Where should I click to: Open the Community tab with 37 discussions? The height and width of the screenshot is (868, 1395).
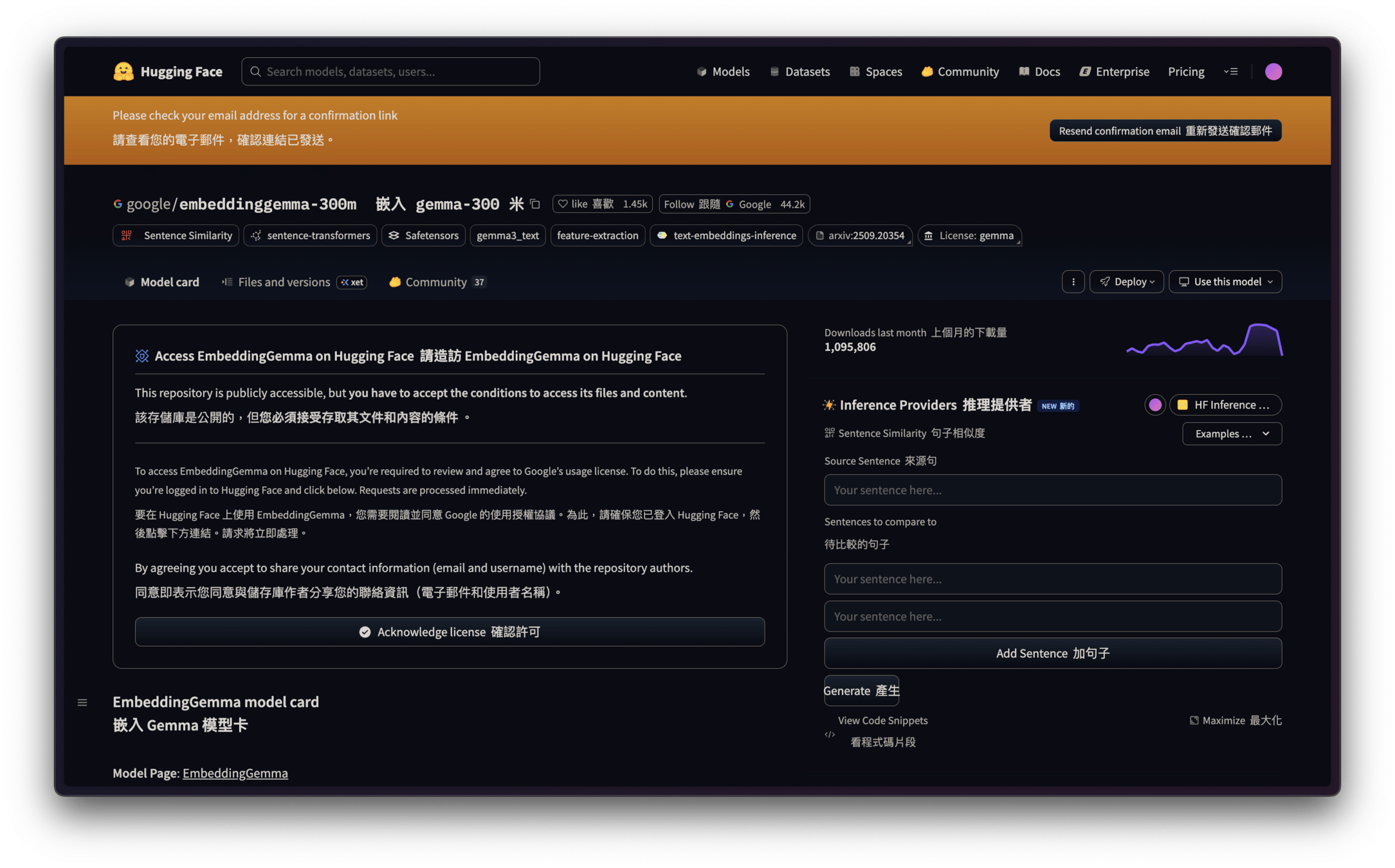(x=436, y=282)
